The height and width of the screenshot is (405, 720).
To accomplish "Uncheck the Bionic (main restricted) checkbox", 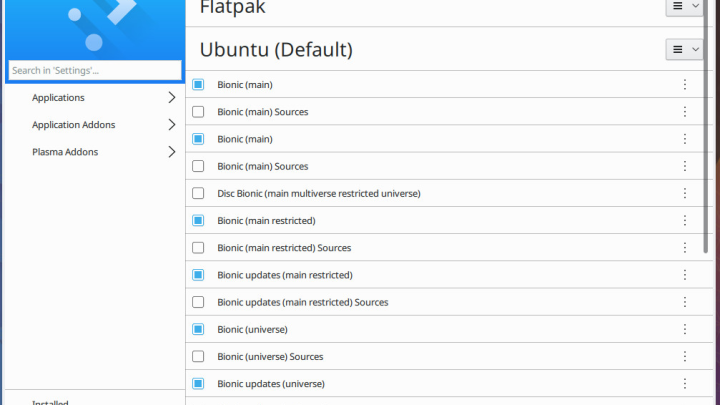I will coord(198,220).
